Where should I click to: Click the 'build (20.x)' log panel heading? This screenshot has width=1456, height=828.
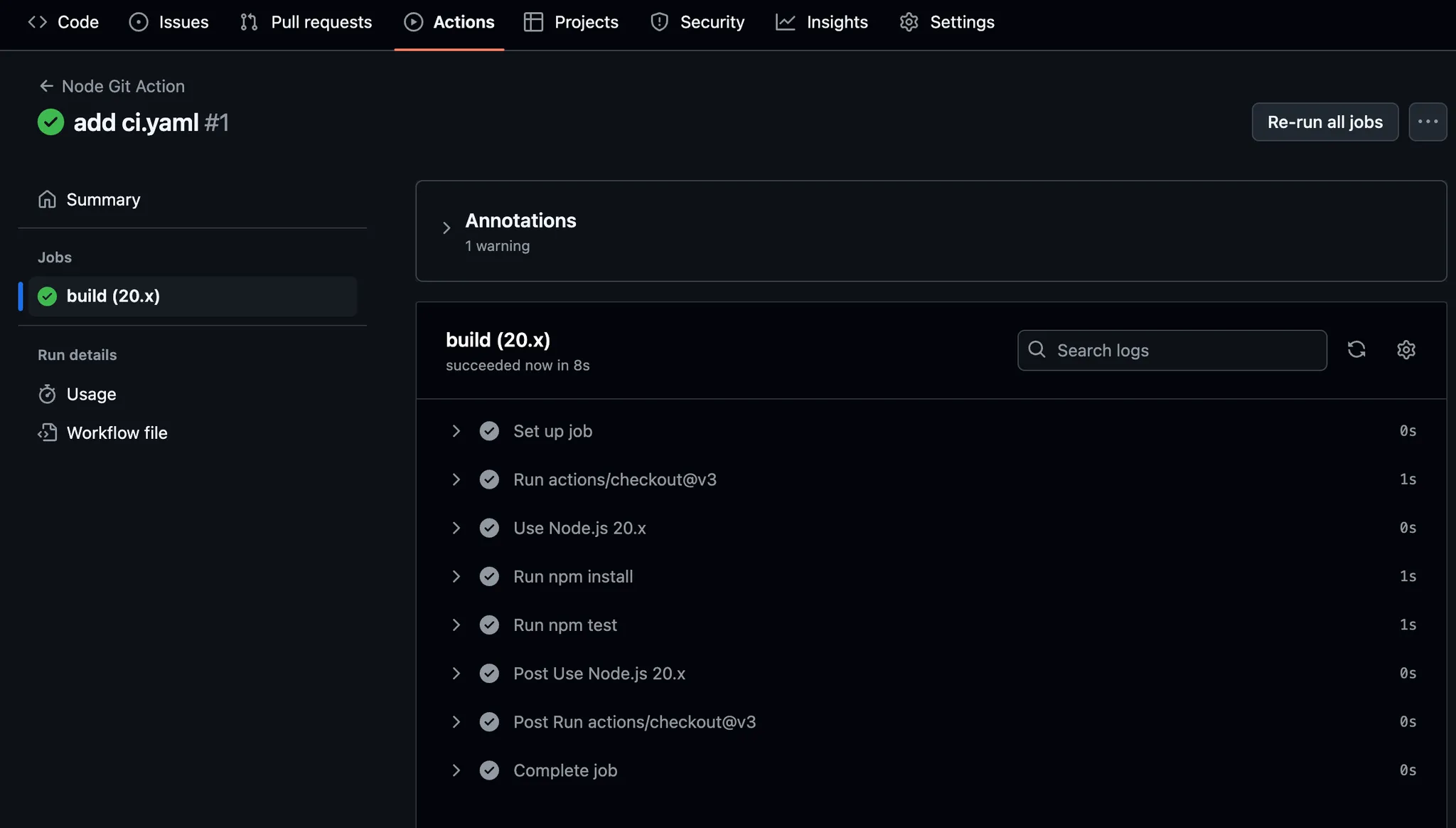tap(498, 340)
